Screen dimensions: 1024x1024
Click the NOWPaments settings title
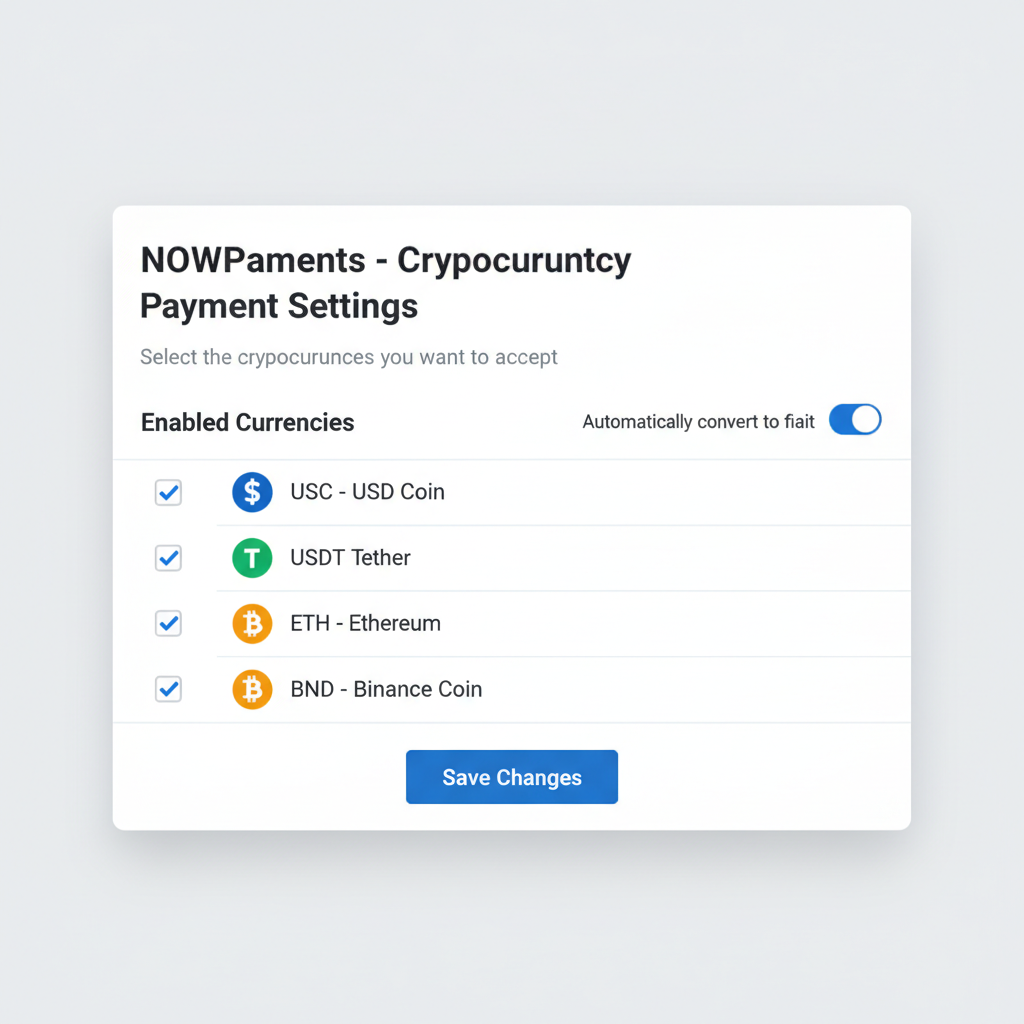click(x=386, y=283)
